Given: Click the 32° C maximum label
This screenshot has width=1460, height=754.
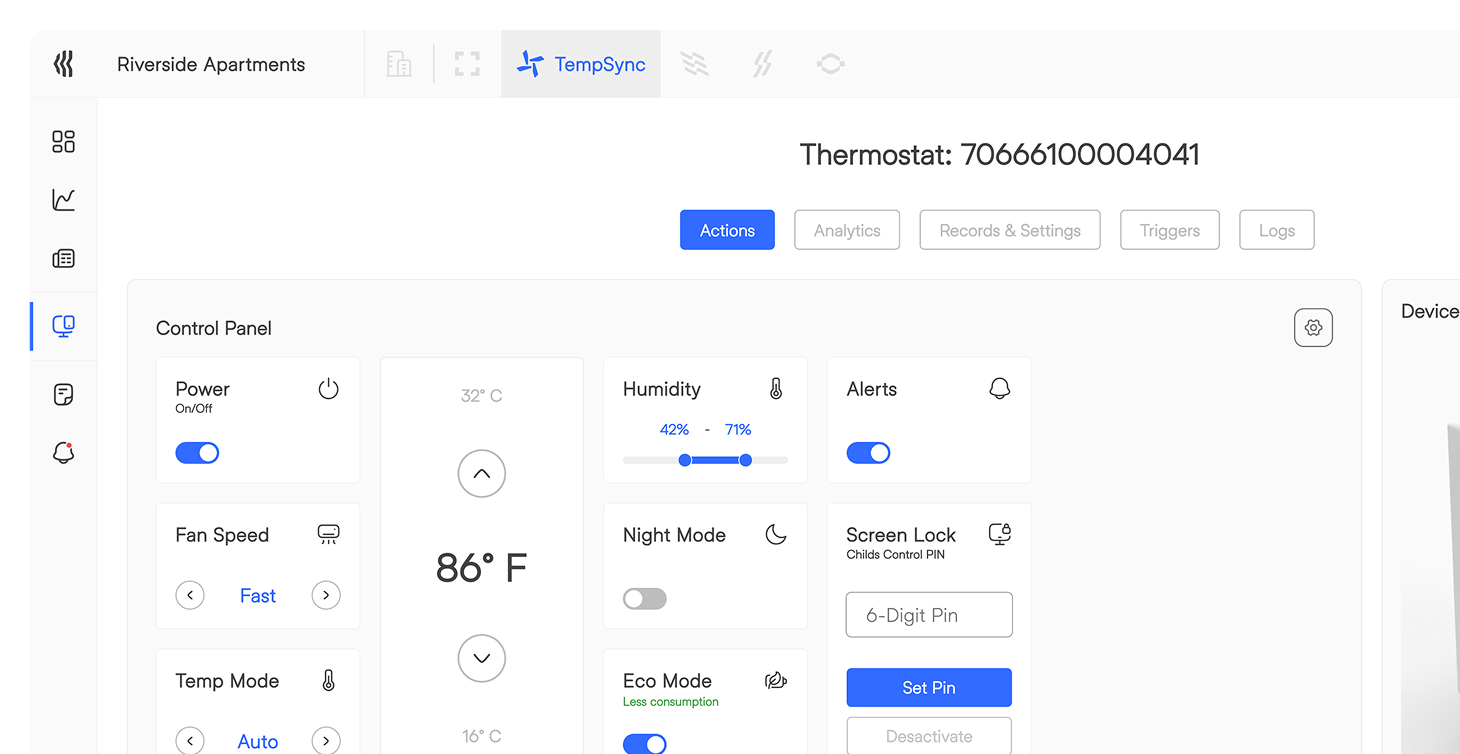Looking at the screenshot, I should tap(482, 396).
